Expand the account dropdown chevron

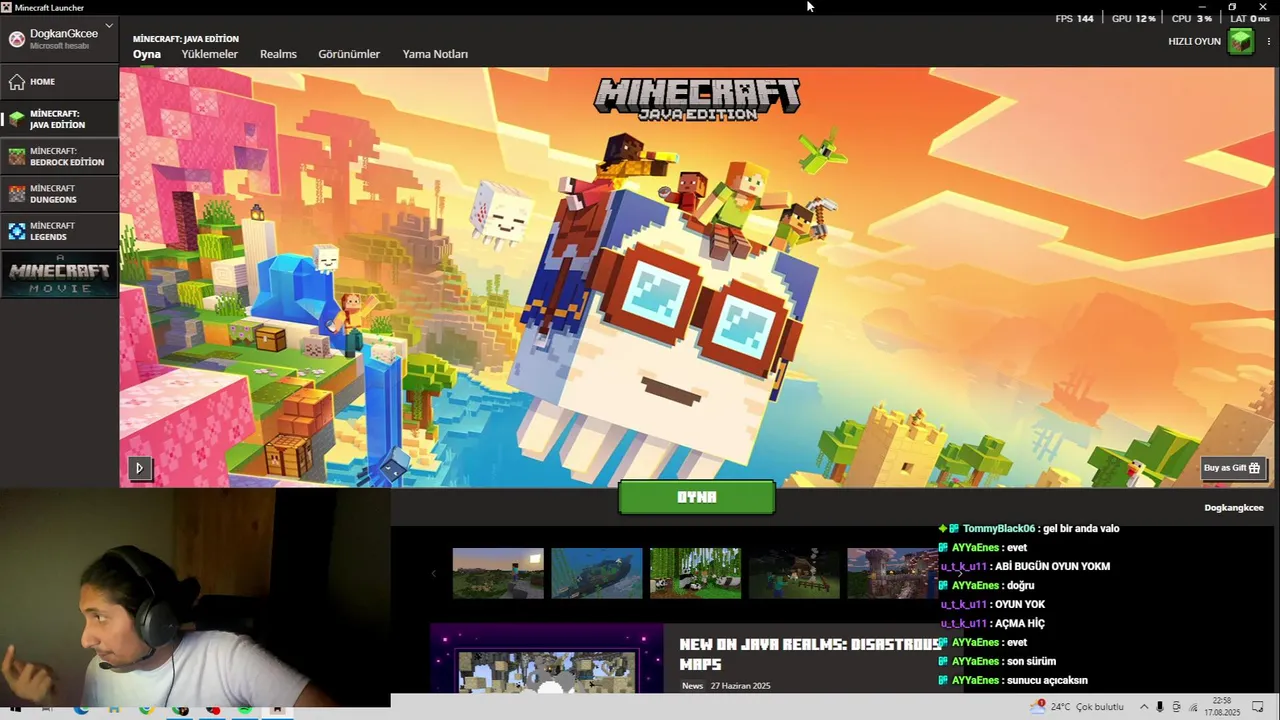[x=109, y=25]
